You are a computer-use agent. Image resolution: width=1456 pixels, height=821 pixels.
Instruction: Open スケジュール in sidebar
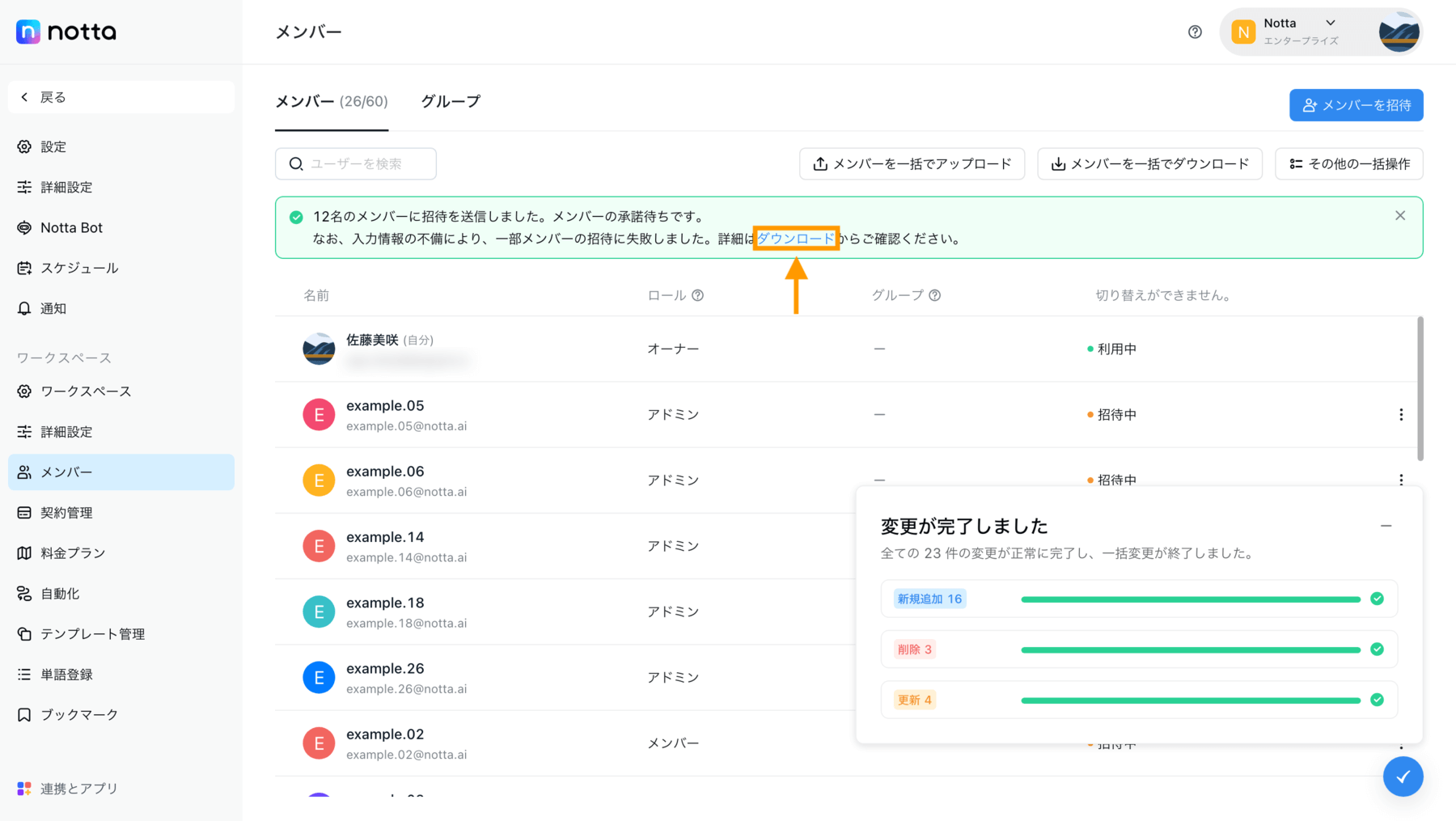pos(121,268)
